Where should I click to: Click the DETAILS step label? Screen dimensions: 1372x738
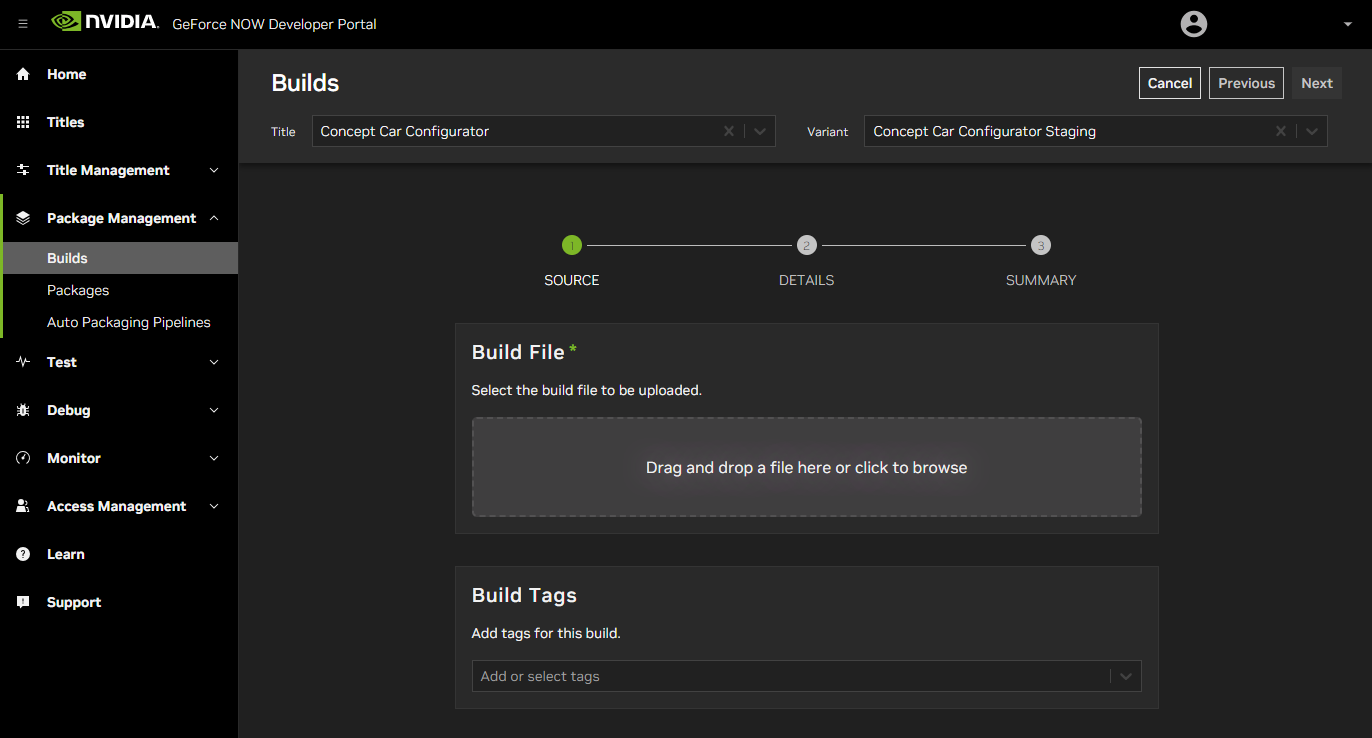tap(807, 280)
